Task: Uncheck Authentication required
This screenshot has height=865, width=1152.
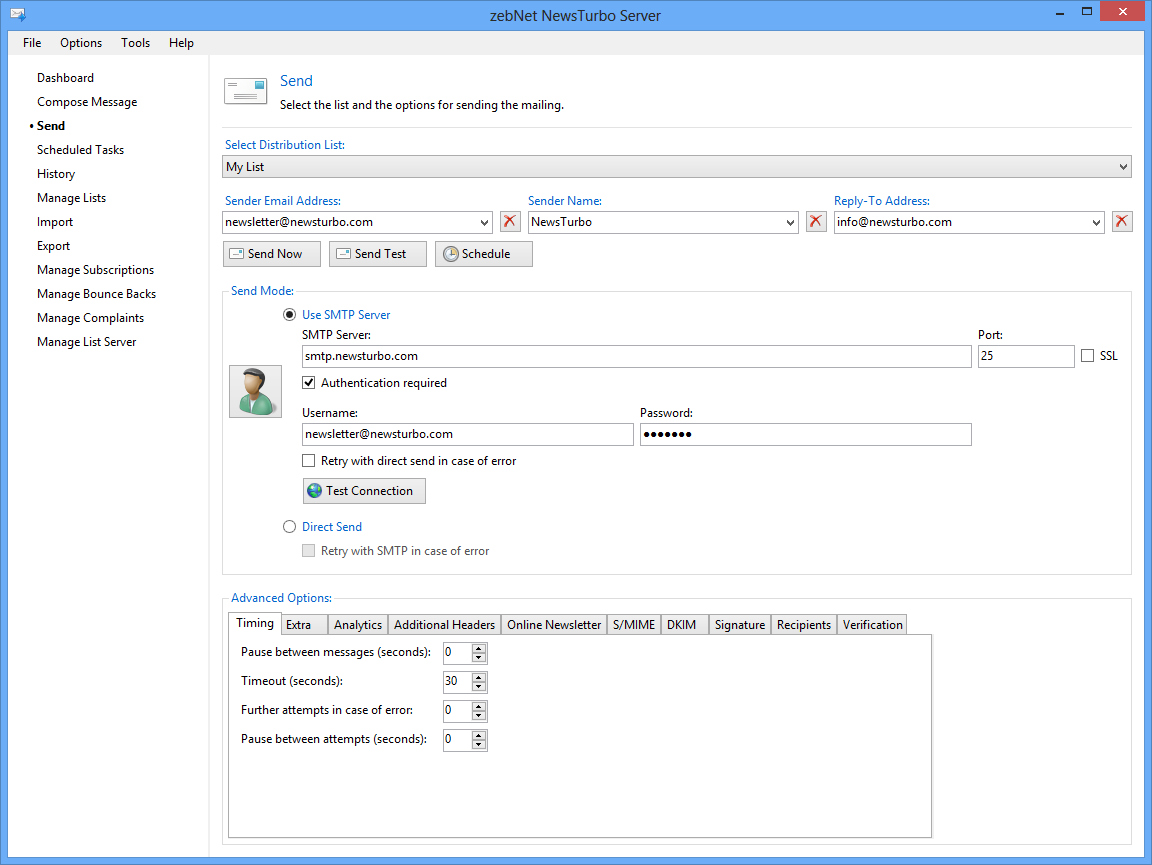Action: pos(310,383)
